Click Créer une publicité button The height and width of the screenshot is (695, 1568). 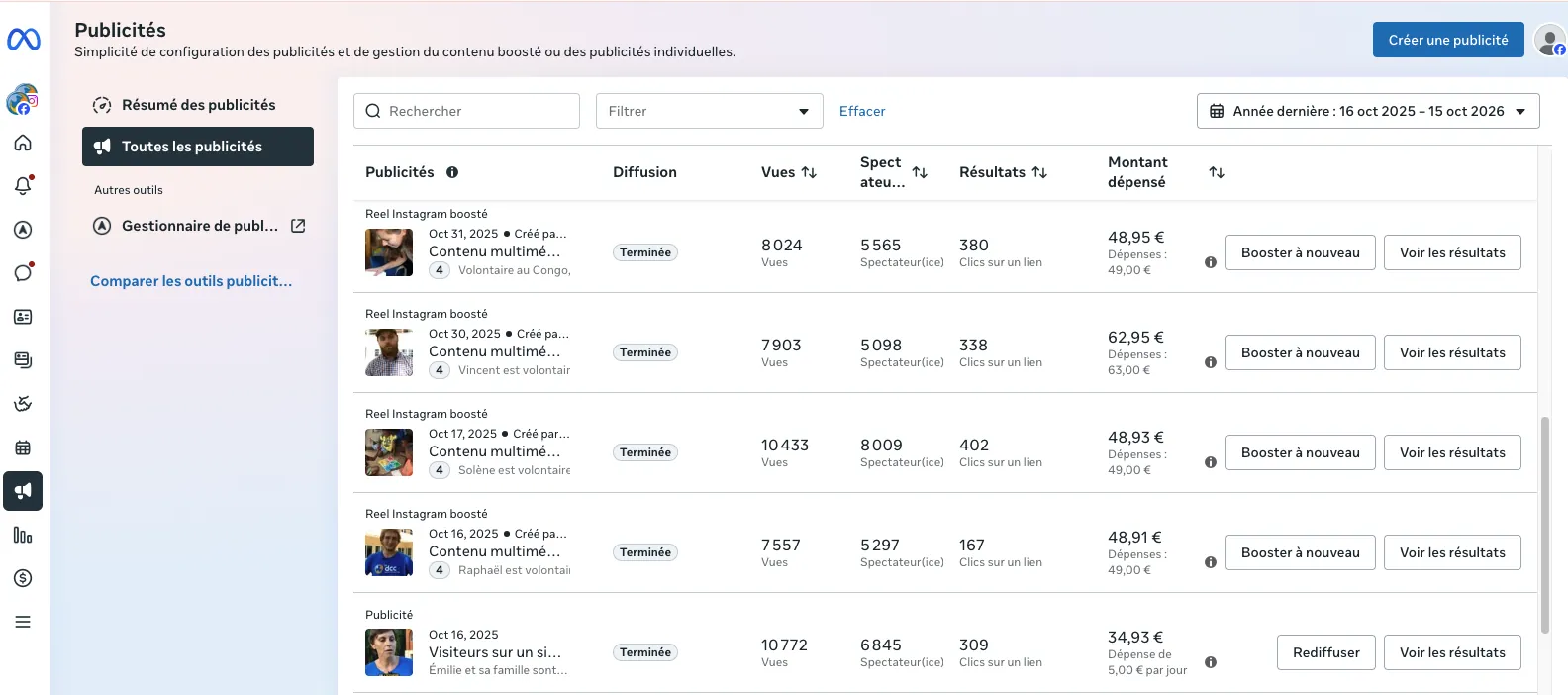1448,40
